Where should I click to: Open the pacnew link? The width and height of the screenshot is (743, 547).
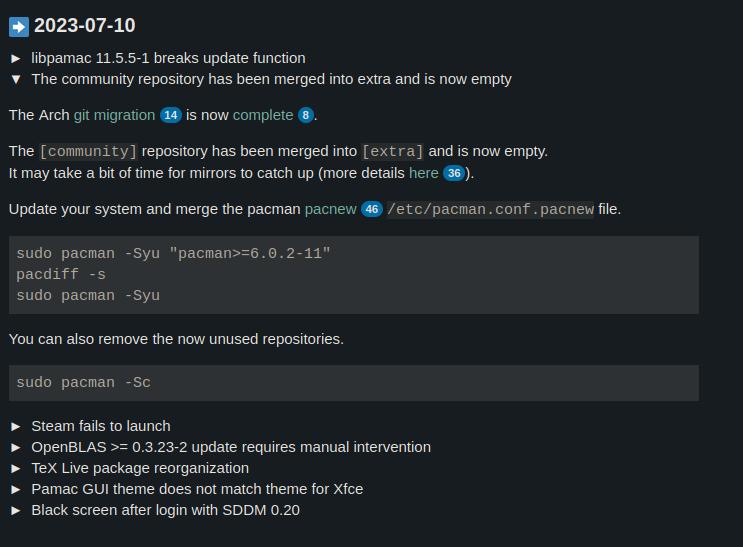point(330,209)
